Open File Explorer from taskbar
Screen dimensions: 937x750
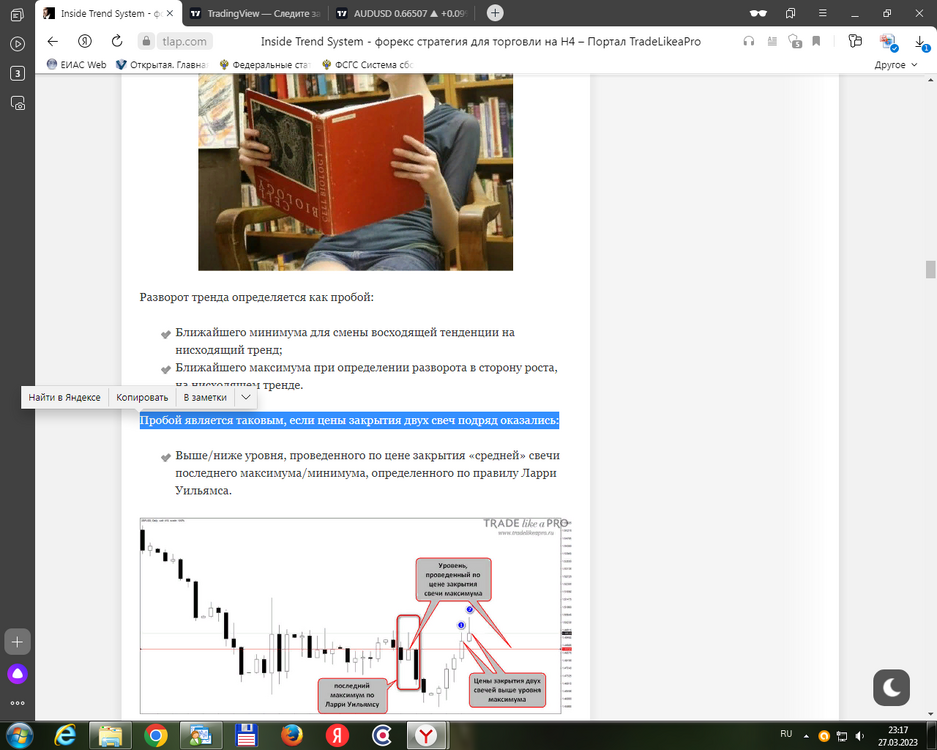click(x=110, y=735)
